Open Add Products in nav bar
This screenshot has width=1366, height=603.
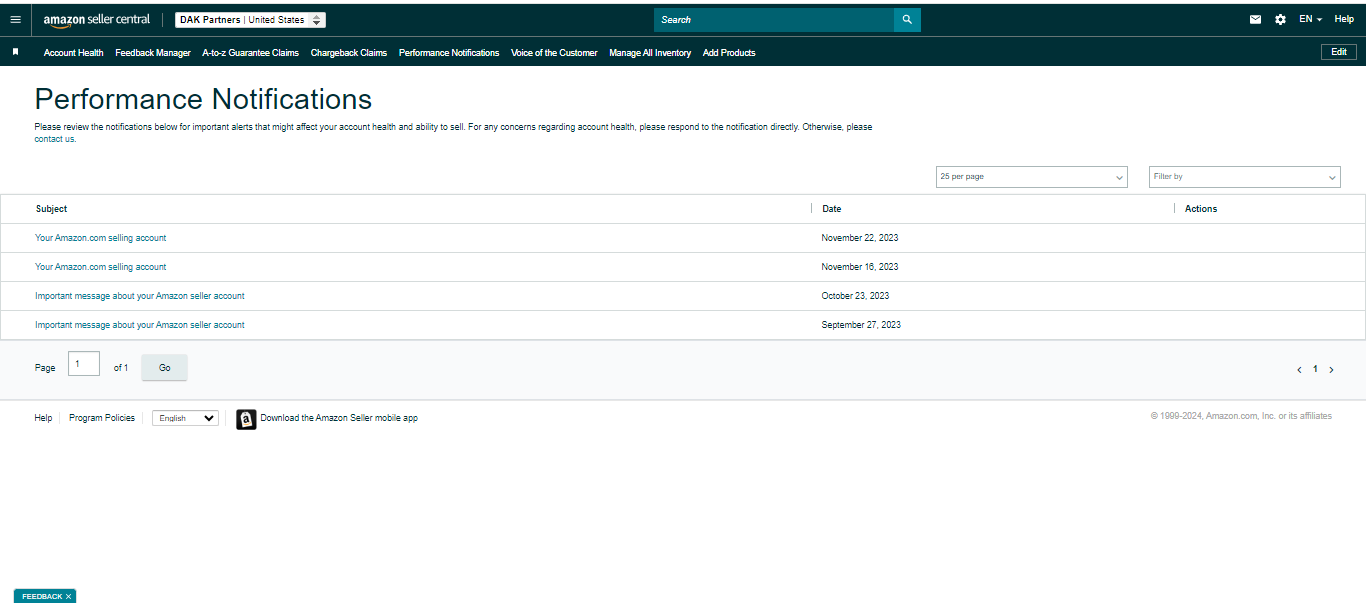coord(729,53)
